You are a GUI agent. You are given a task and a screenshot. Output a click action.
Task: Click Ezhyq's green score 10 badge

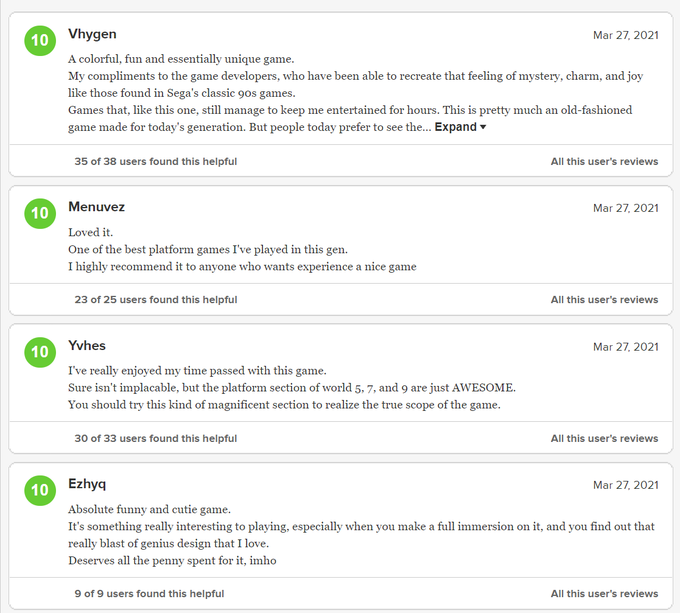[x=40, y=491]
